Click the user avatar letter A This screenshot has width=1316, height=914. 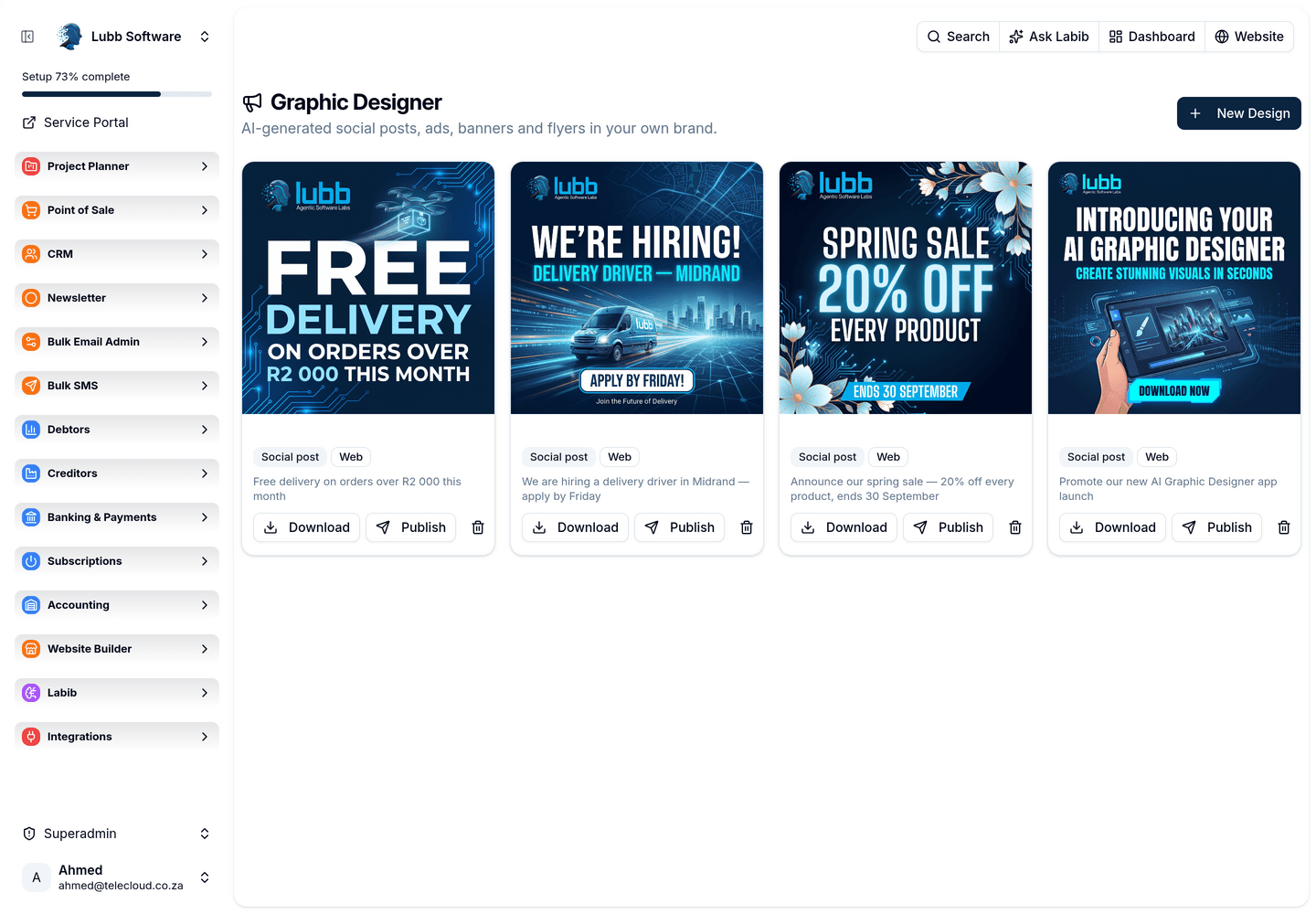pyautogui.click(x=37, y=877)
